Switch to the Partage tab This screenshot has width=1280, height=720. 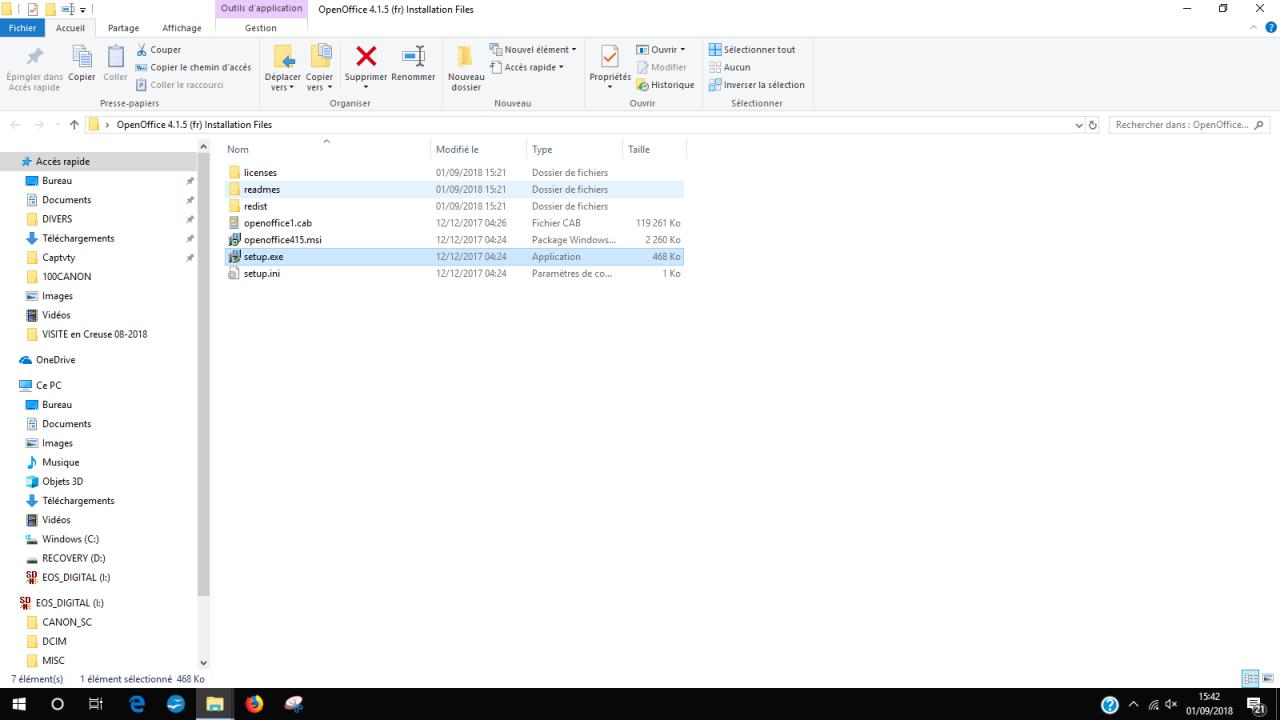[x=124, y=28]
